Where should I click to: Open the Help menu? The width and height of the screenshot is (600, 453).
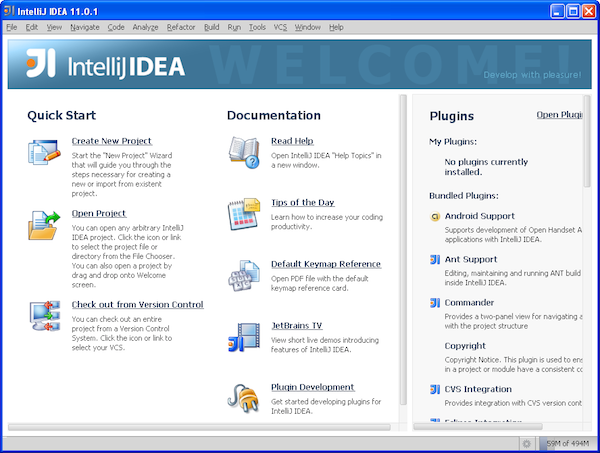[x=336, y=27]
